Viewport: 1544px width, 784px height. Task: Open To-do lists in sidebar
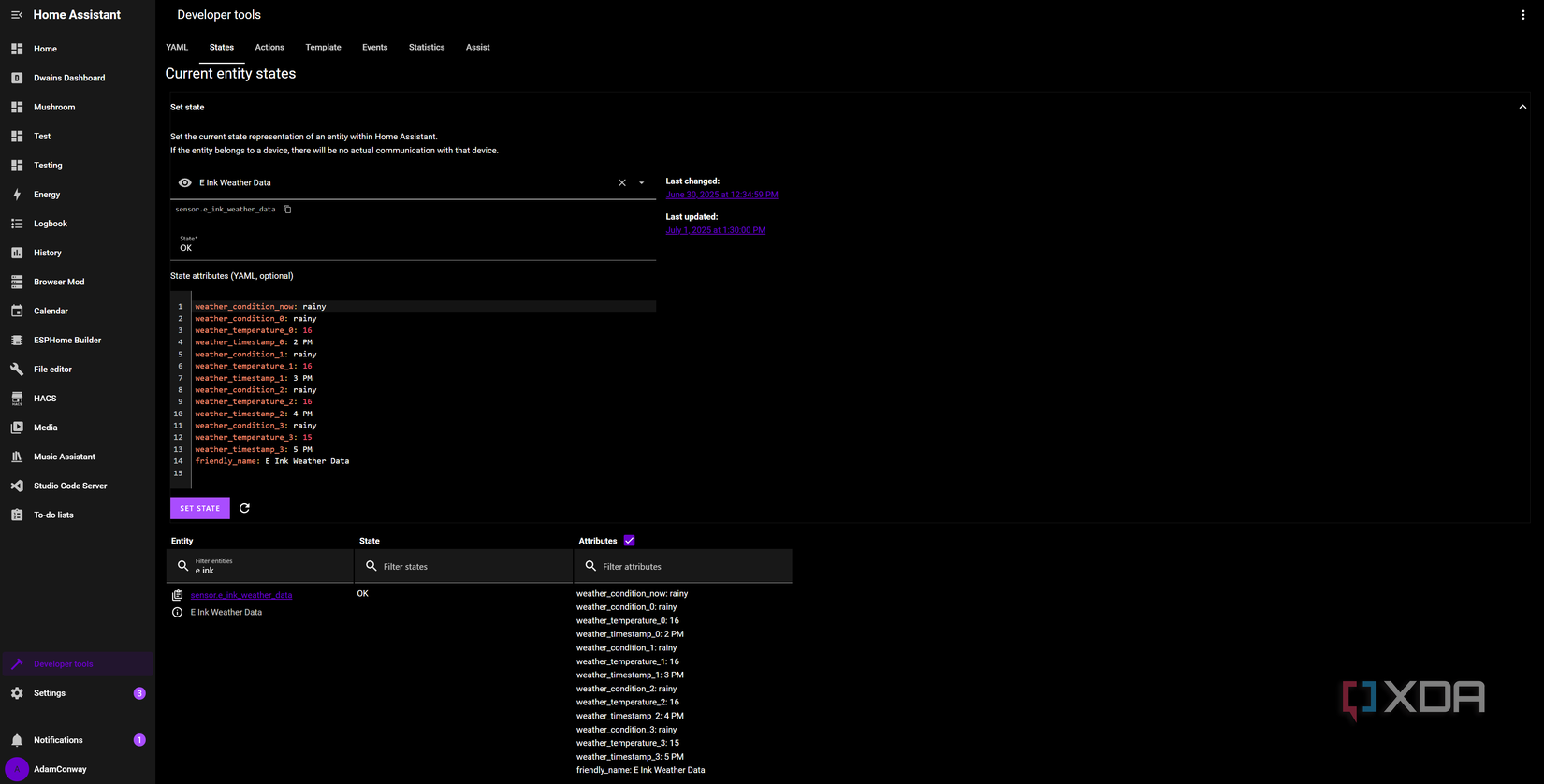click(x=78, y=515)
